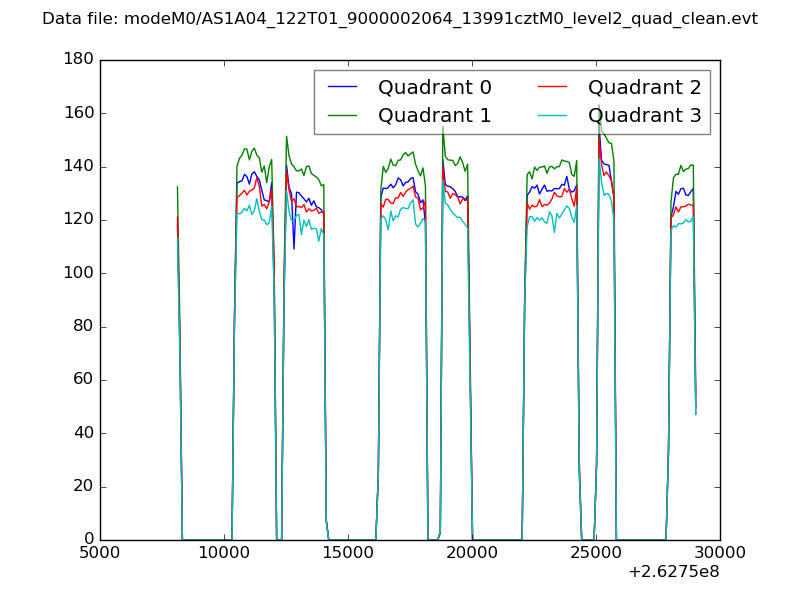This screenshot has height=600, width=800.
Task: Click the 25000 x-axis tick label
Action: 596,554
